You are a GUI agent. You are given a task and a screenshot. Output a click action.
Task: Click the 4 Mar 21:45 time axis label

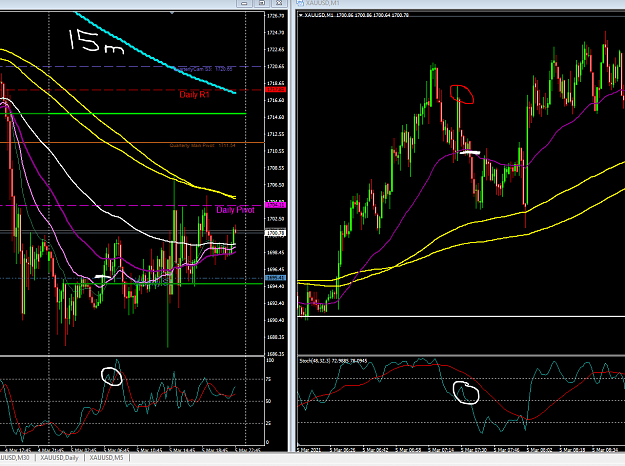tap(49, 450)
